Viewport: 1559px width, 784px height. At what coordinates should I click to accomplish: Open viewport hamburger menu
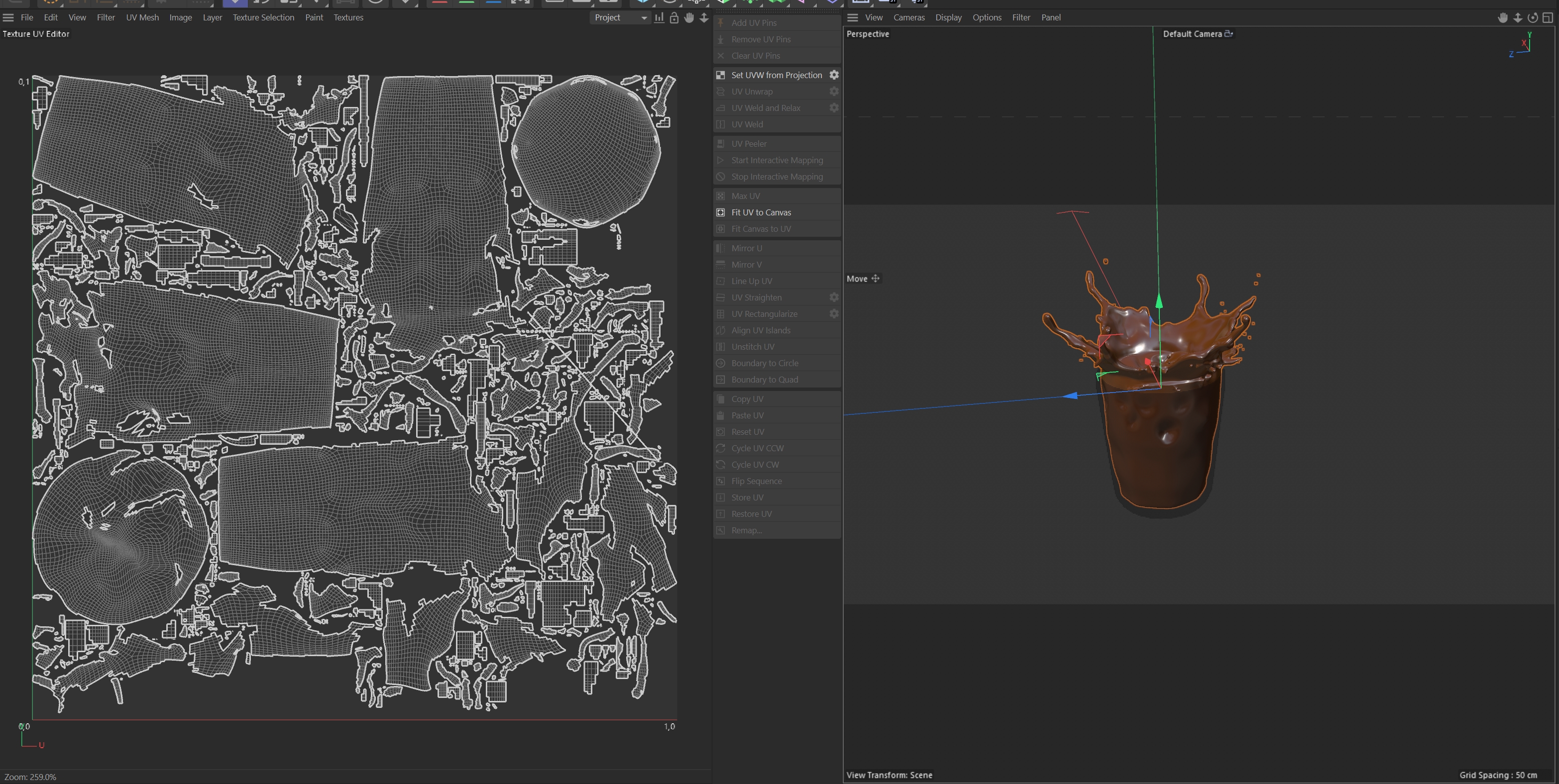[852, 17]
